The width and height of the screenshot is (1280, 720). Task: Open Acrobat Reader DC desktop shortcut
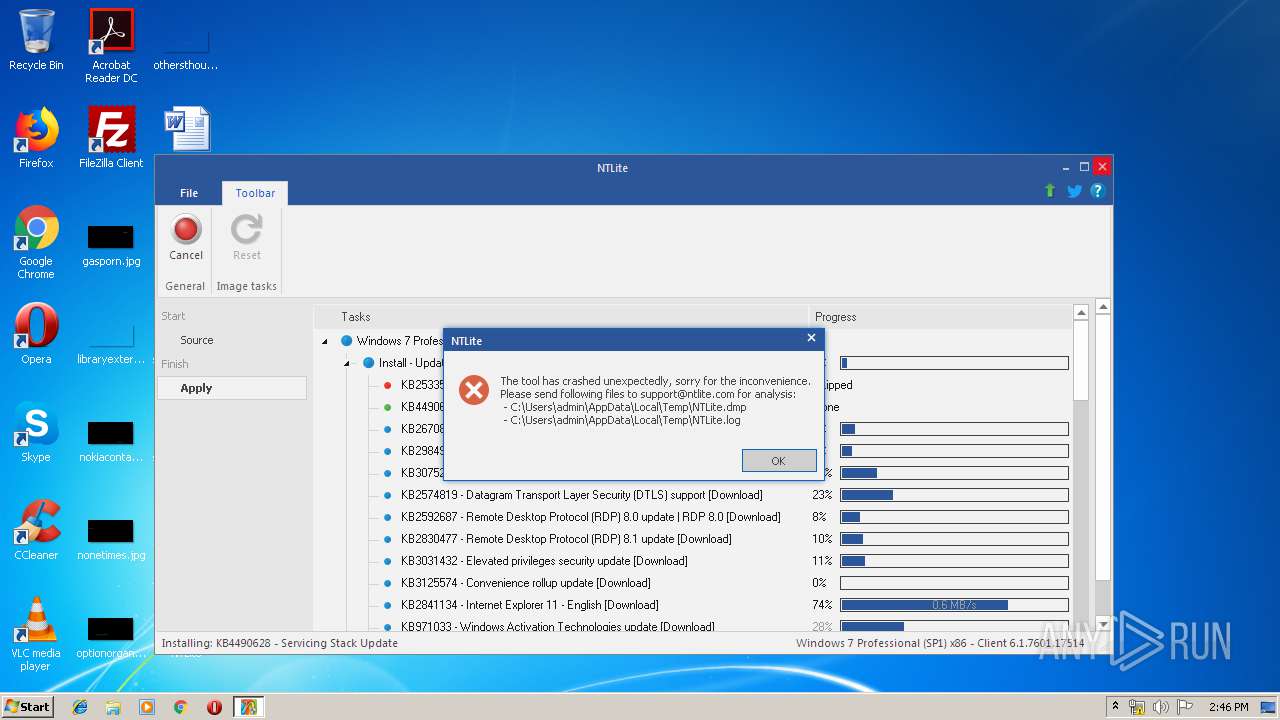(x=111, y=46)
